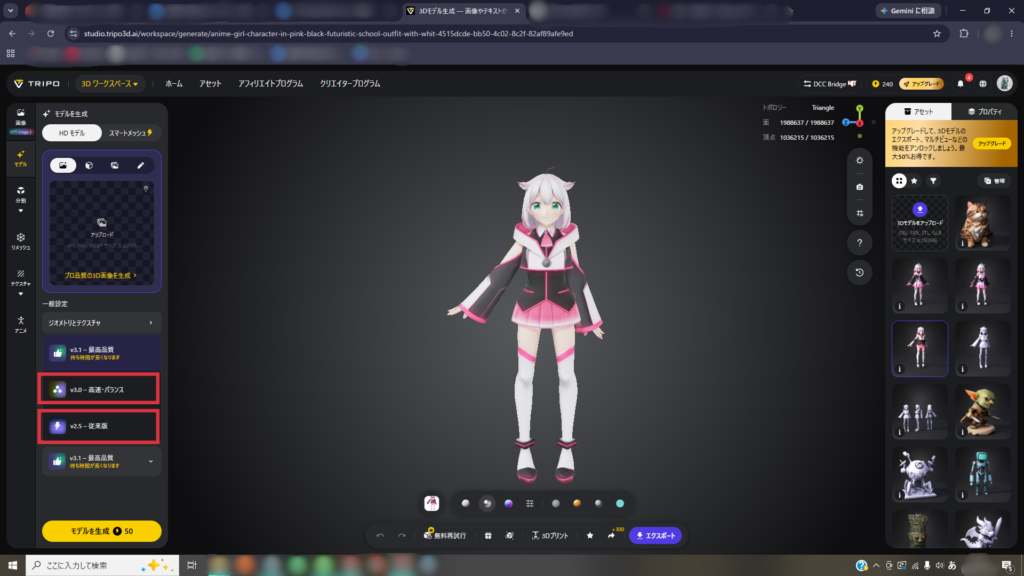
Task: Click the モデルを生成 generate button
Action: 101,532
